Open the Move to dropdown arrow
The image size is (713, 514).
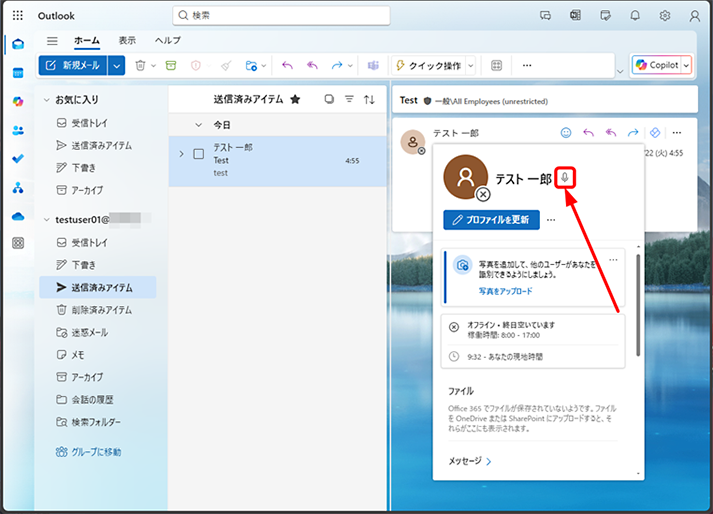coord(264,66)
